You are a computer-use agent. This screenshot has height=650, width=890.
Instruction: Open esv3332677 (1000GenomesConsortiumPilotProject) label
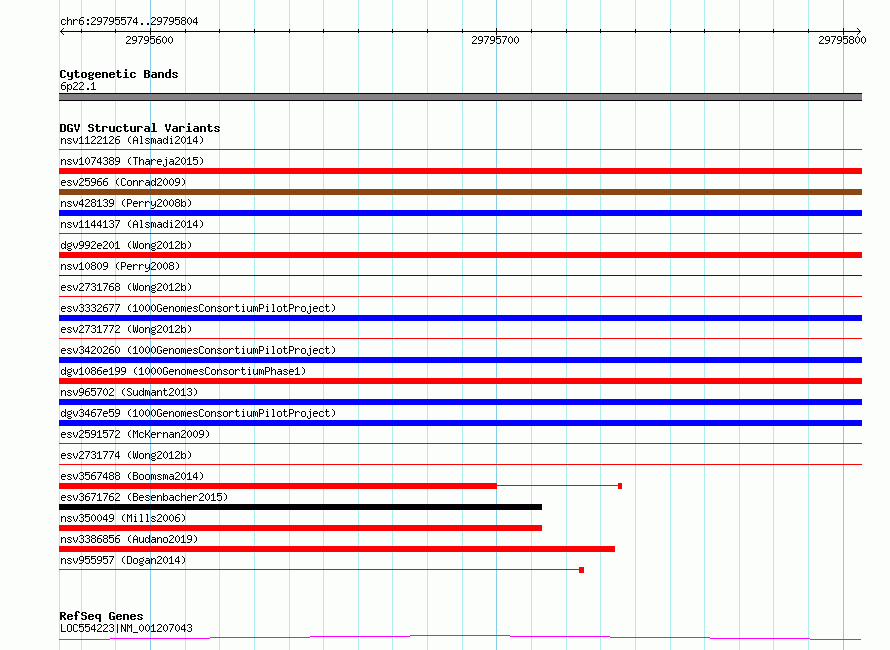coord(198,308)
